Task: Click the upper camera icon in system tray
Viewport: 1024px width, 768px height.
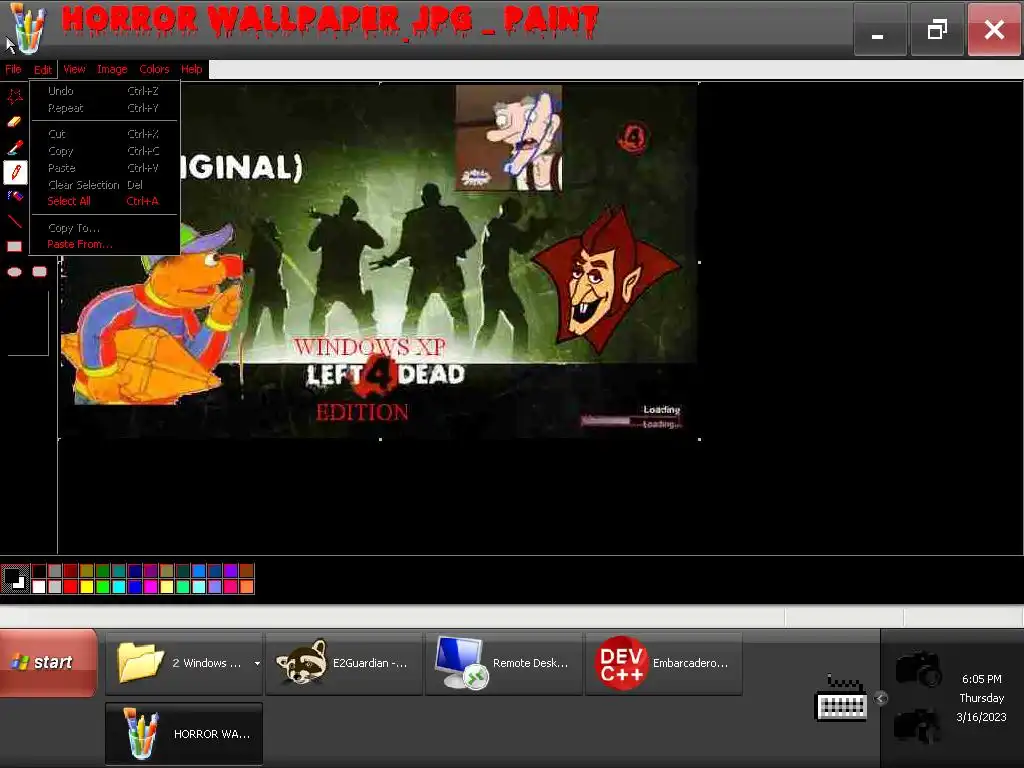Action: 918,668
